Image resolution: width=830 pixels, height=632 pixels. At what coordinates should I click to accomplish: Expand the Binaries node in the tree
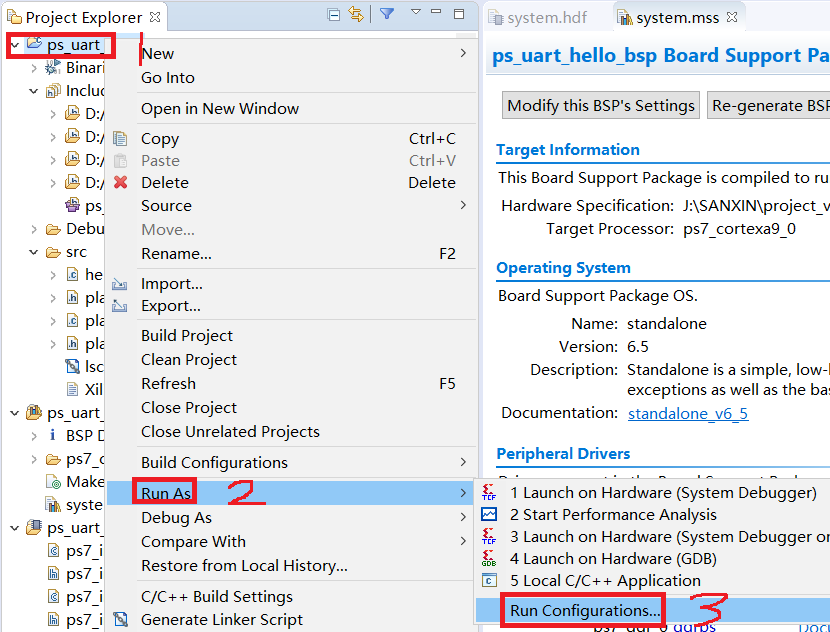34,68
